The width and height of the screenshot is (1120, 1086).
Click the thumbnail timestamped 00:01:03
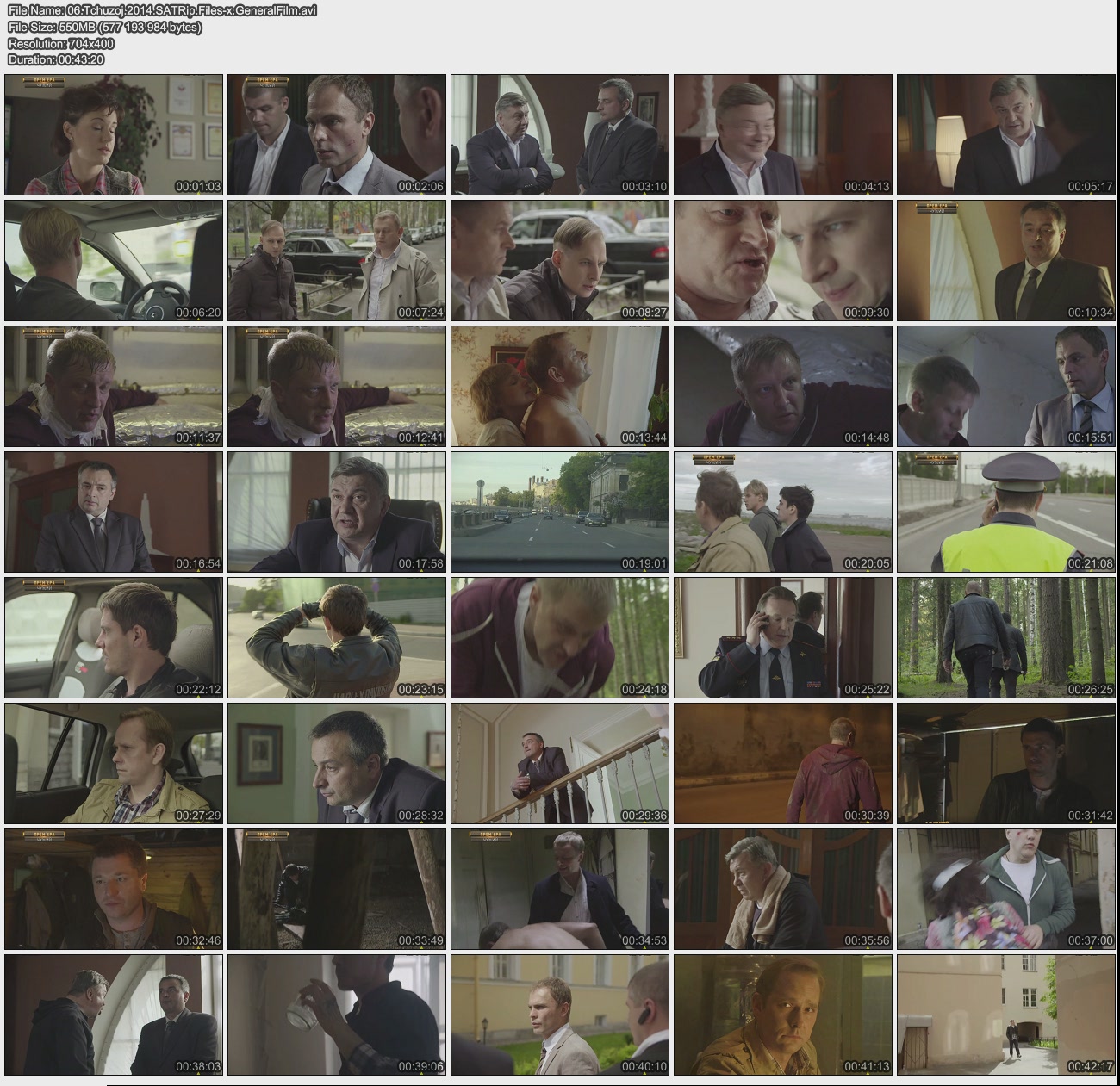(x=114, y=134)
